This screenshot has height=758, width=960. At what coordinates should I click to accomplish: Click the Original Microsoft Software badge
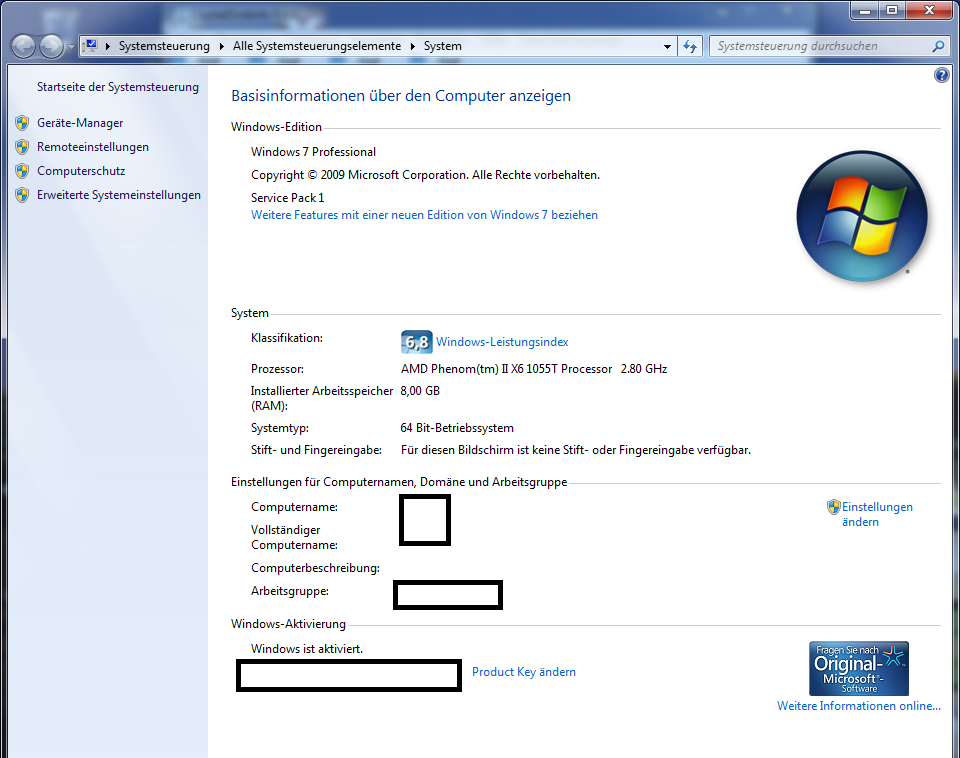coord(858,669)
